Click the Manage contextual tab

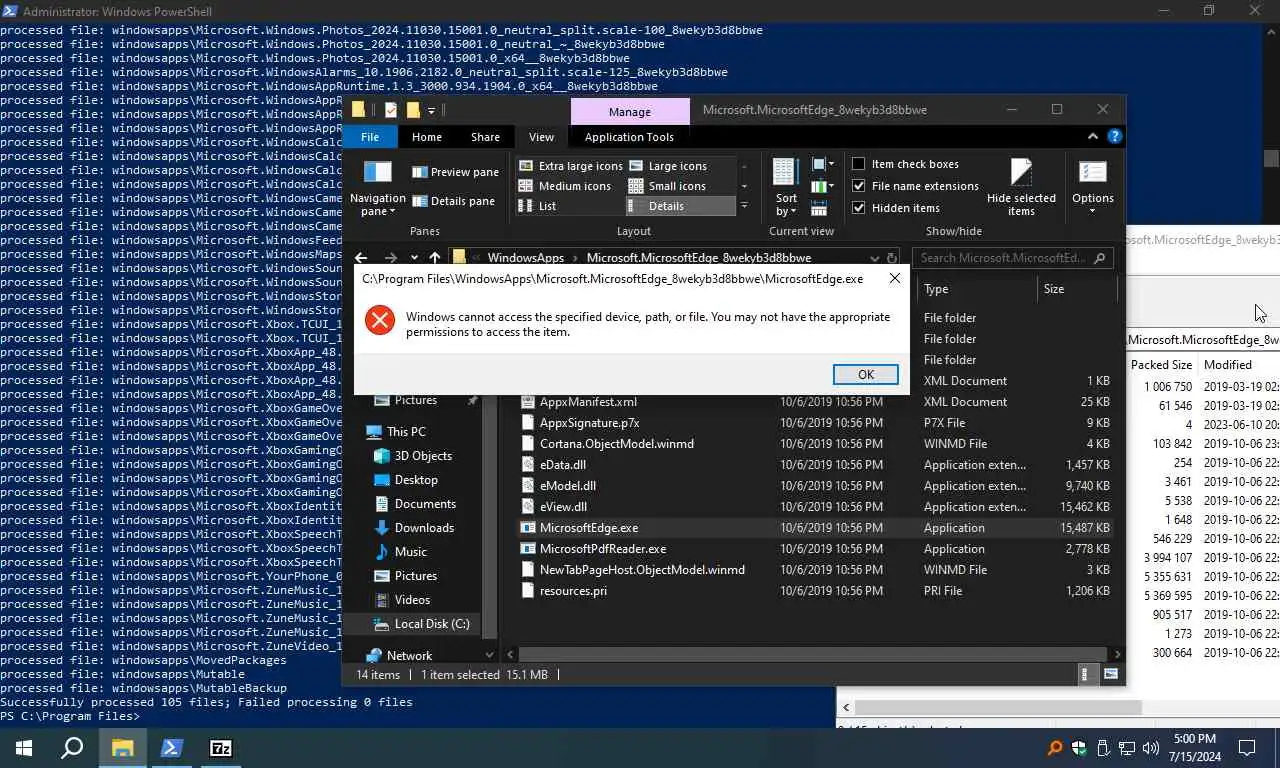point(629,111)
